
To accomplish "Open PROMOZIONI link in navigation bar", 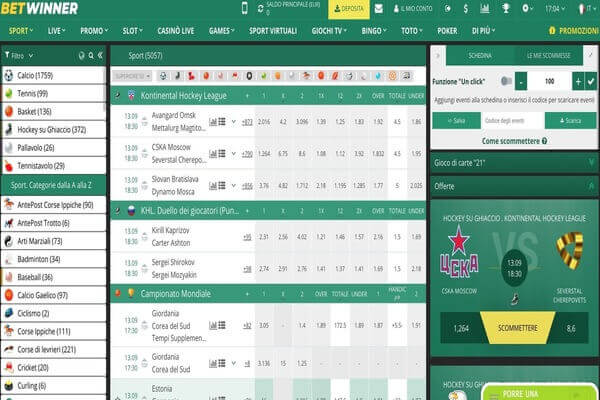I will [573, 31].
